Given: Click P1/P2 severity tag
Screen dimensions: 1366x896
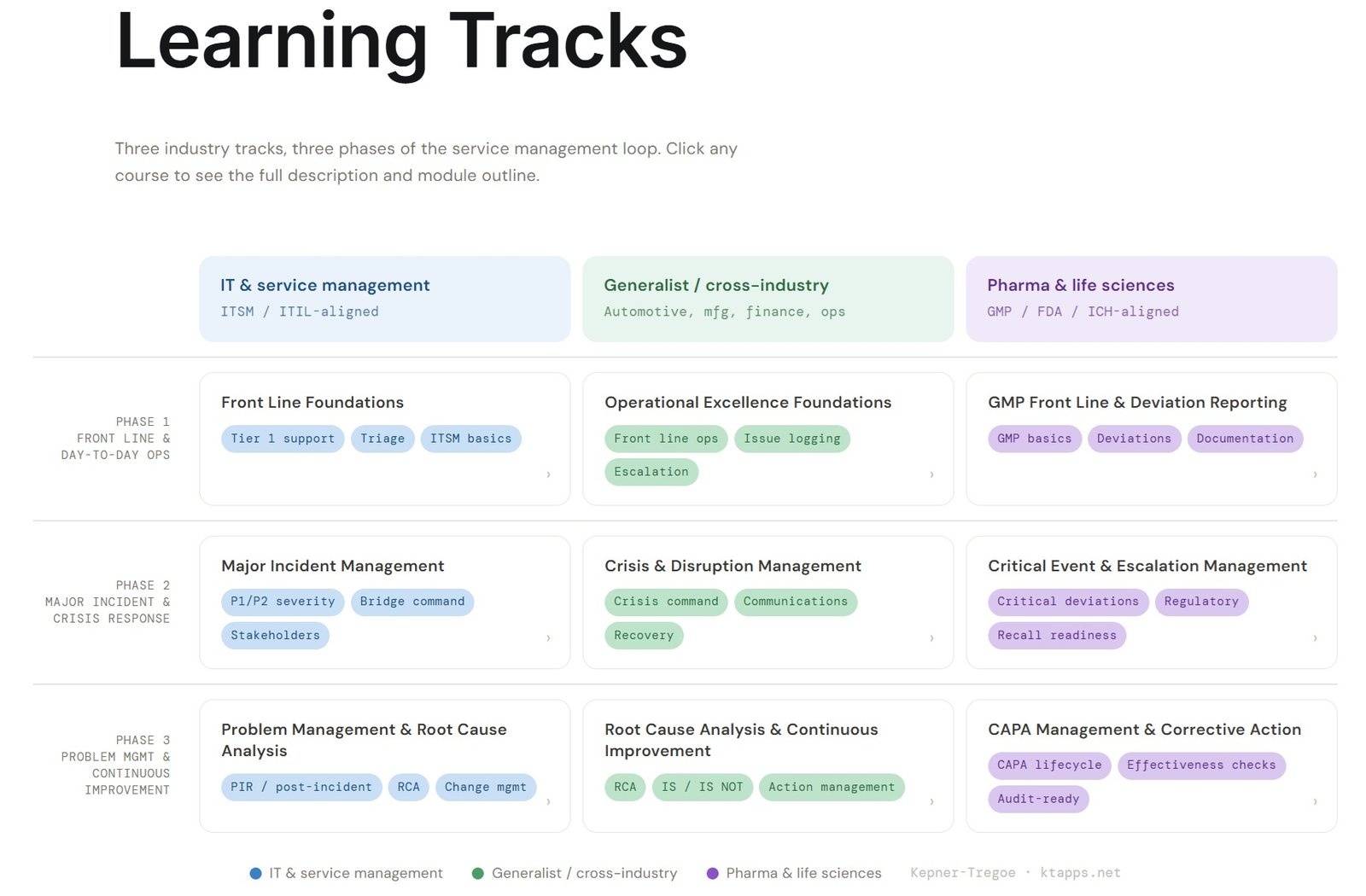Looking at the screenshot, I should pos(283,602).
